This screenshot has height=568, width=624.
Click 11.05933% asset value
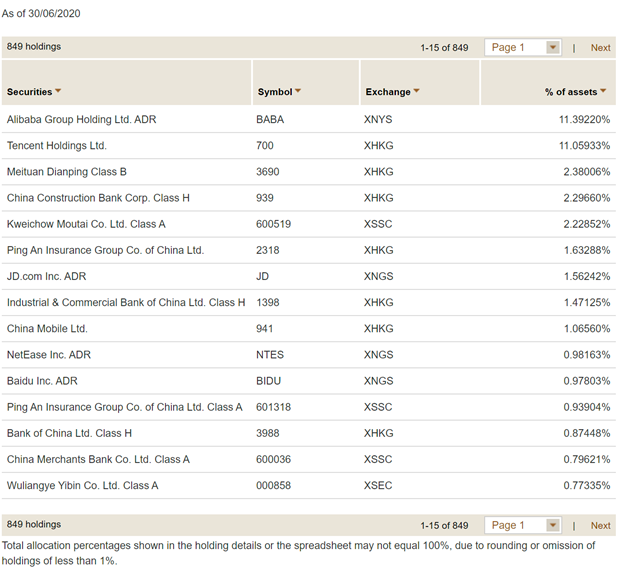[x=584, y=146]
